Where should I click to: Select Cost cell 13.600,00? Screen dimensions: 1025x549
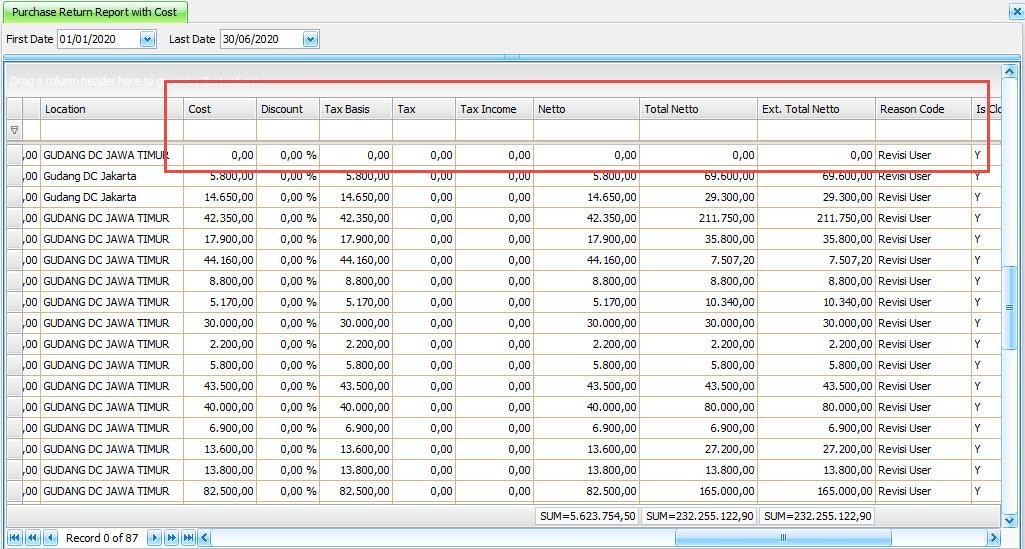220,449
